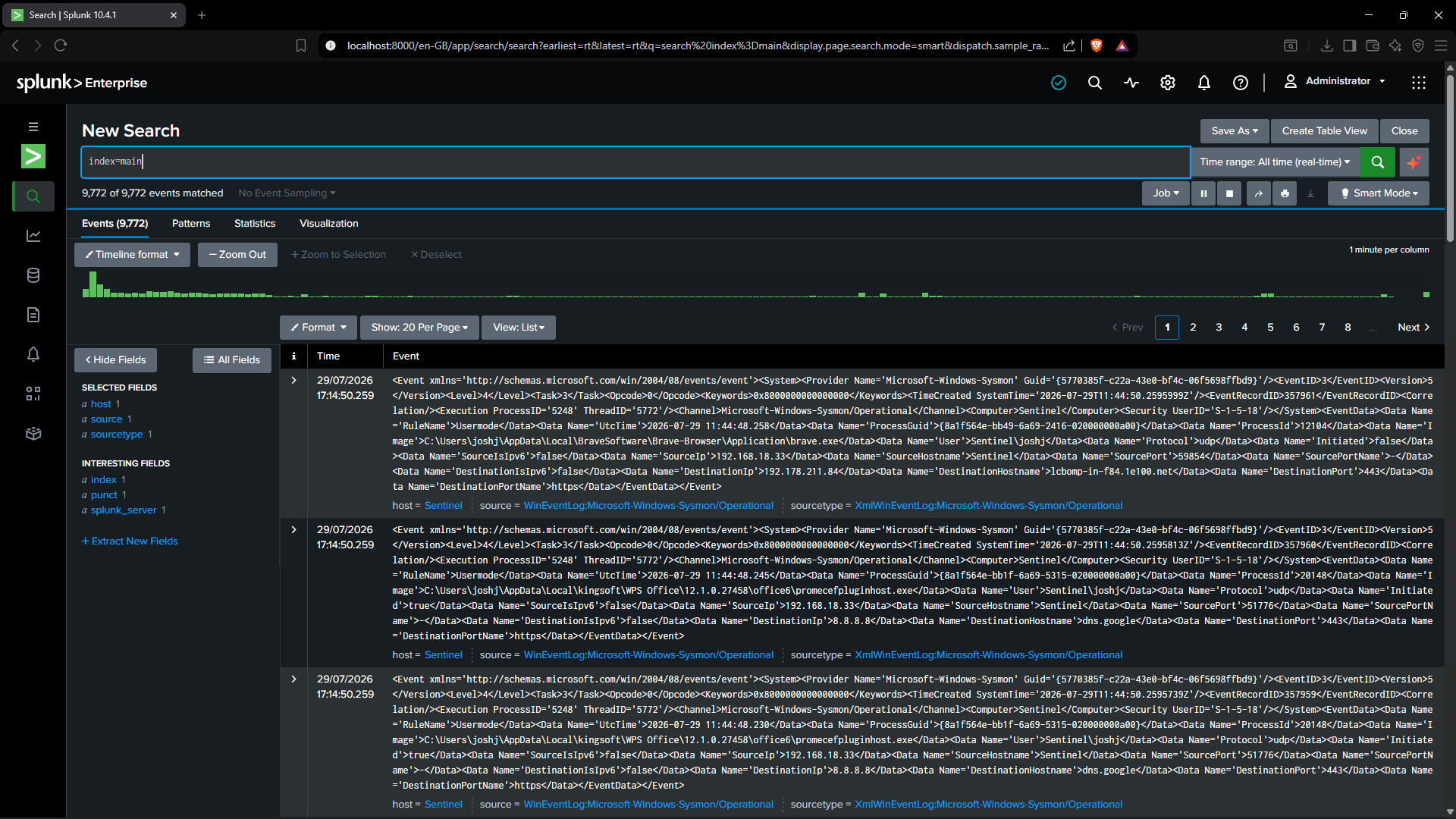This screenshot has width=1456, height=819.
Task: Share the search job
Action: (x=1259, y=193)
